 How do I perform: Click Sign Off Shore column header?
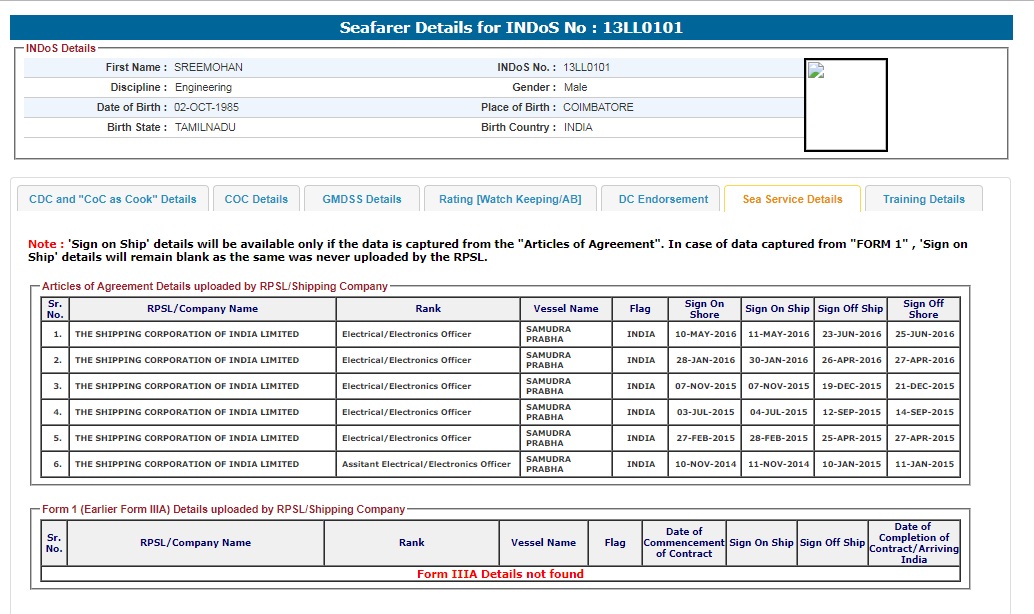click(923, 309)
